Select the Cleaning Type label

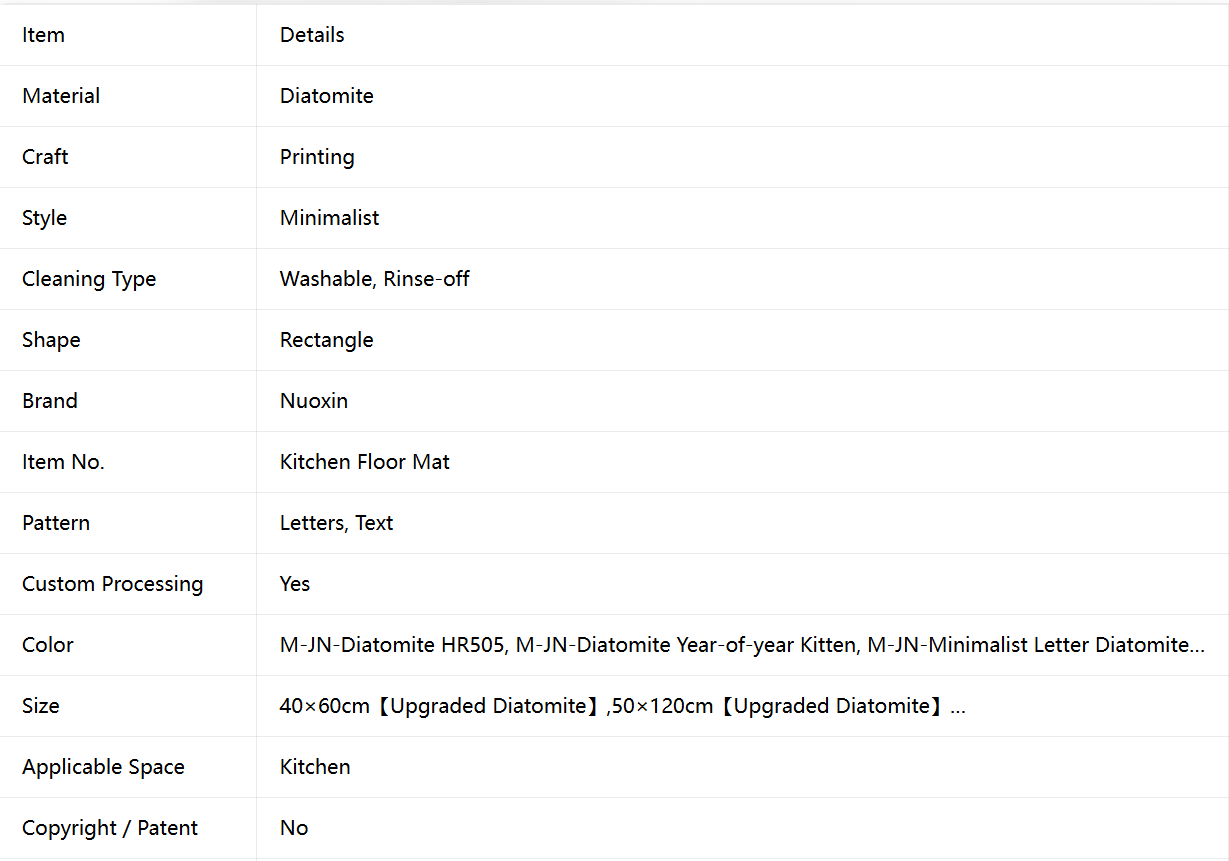tap(89, 279)
